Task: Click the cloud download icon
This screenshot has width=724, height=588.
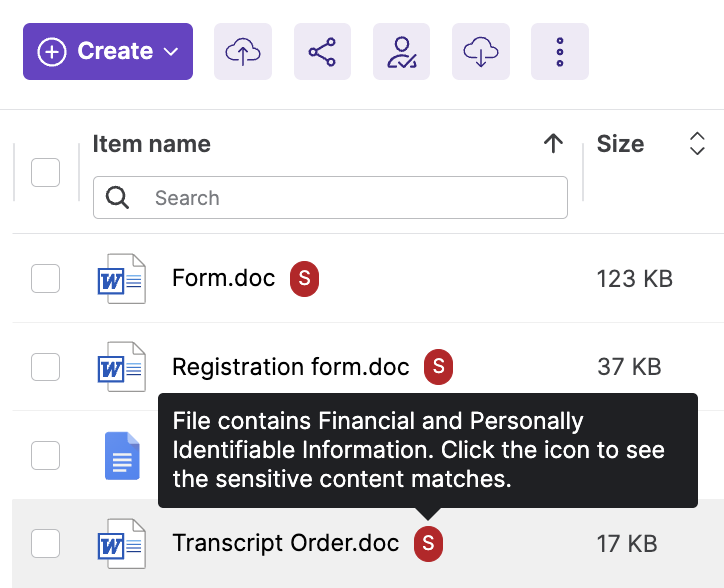Action: pos(481,51)
